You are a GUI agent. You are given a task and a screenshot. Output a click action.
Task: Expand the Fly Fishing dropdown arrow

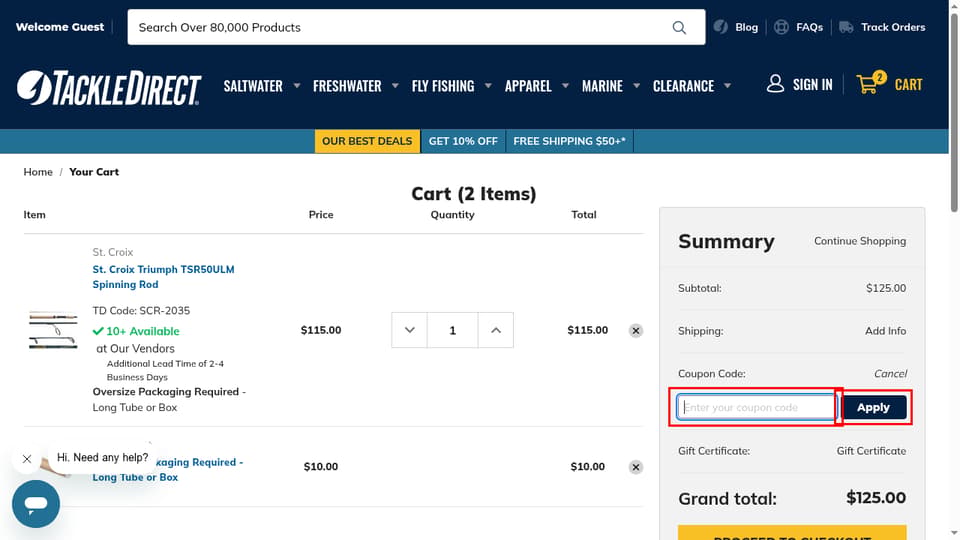pyautogui.click(x=489, y=86)
